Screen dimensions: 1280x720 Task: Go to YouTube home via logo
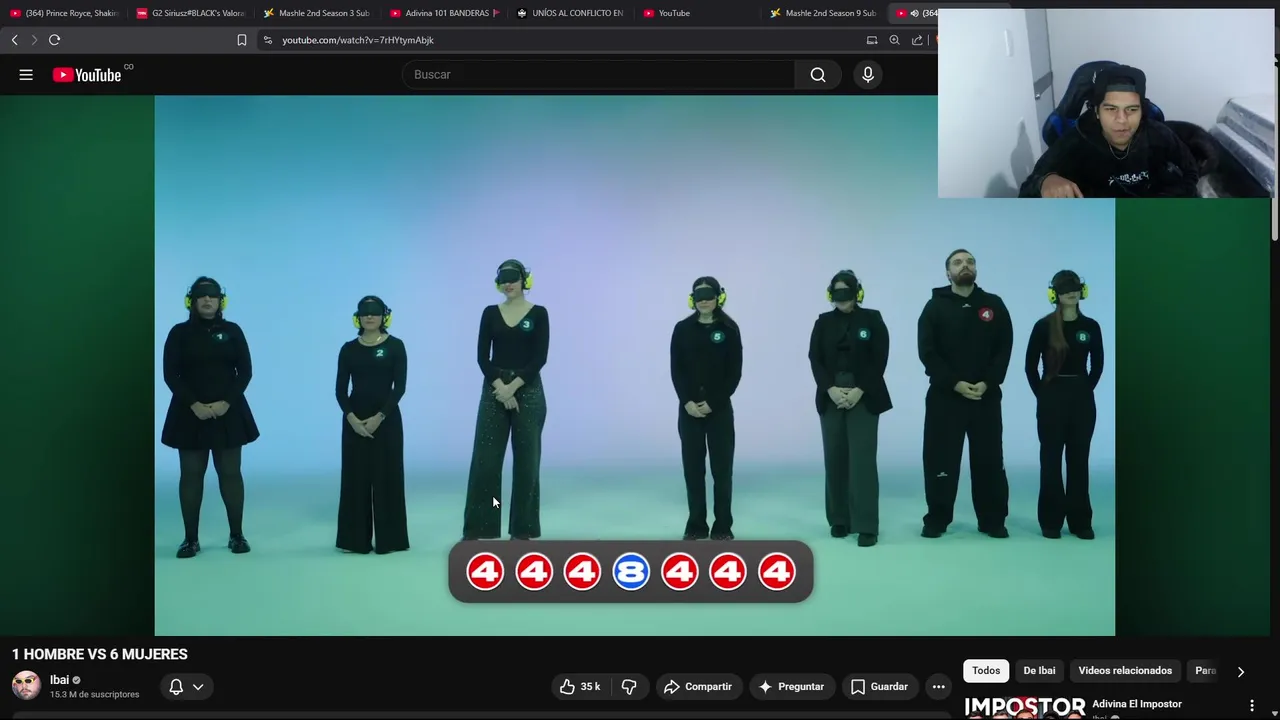[87, 75]
